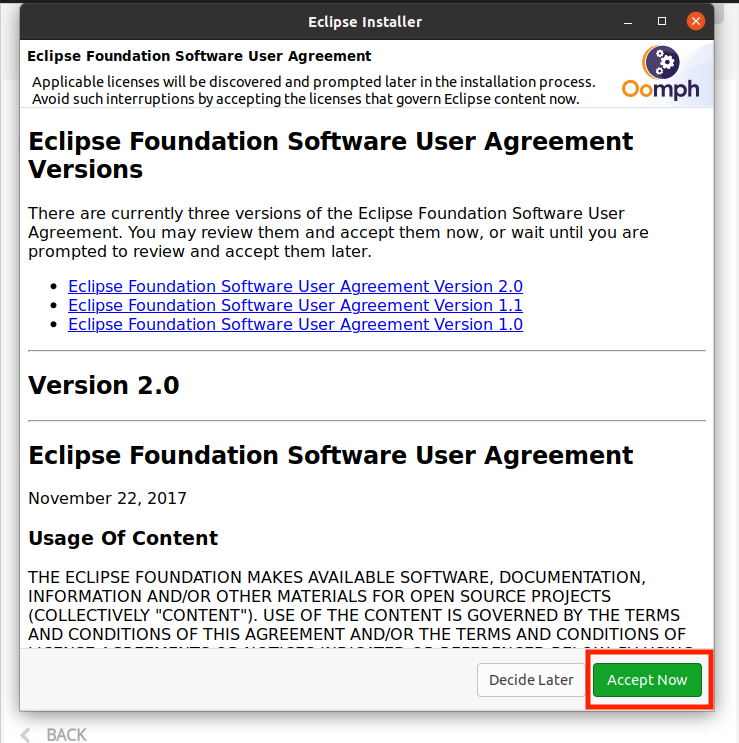Click the green Accept Now button
Viewport: 739px width, 743px height.
coord(647,680)
